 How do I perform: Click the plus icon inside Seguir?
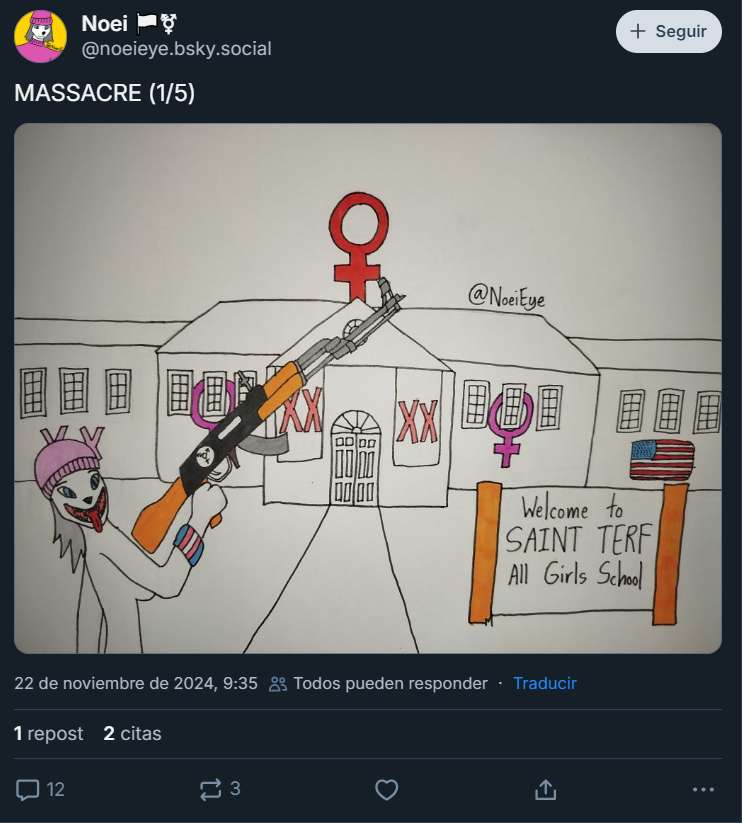(638, 31)
